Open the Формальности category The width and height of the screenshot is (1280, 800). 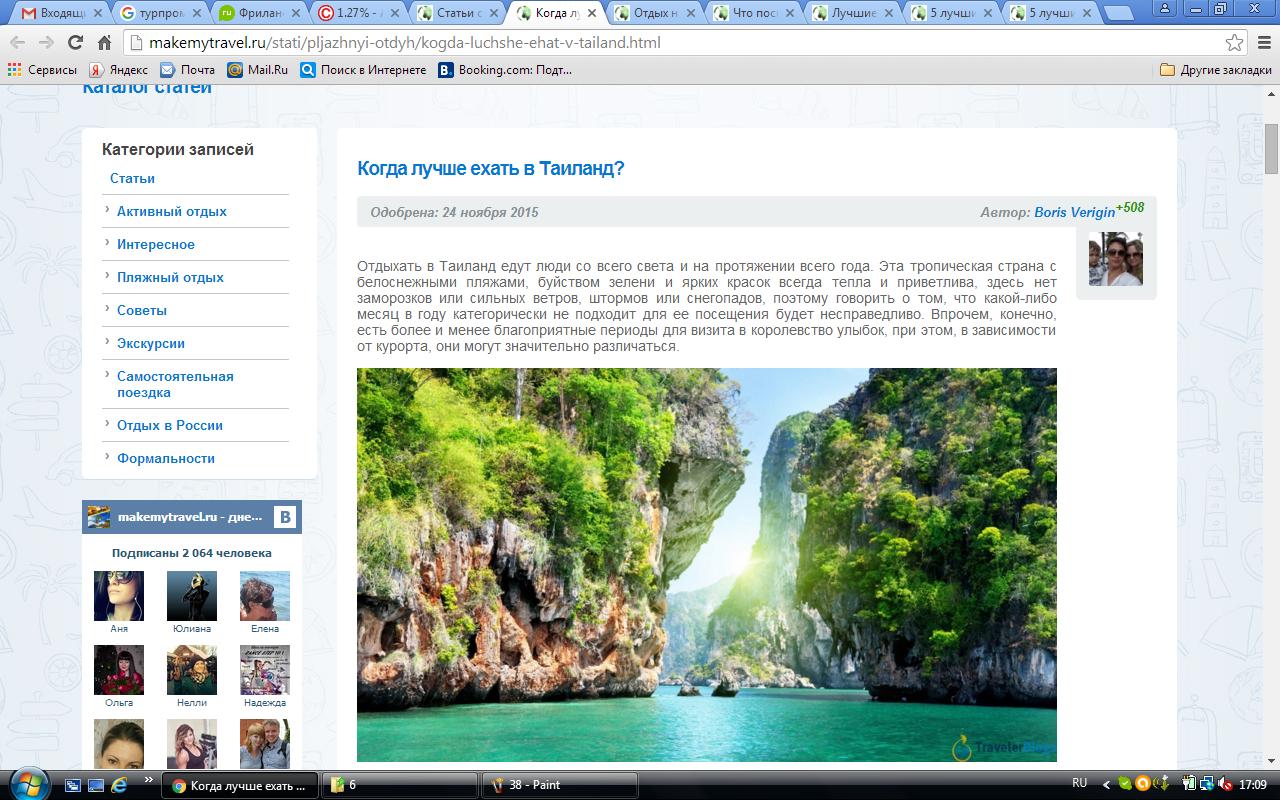165,458
